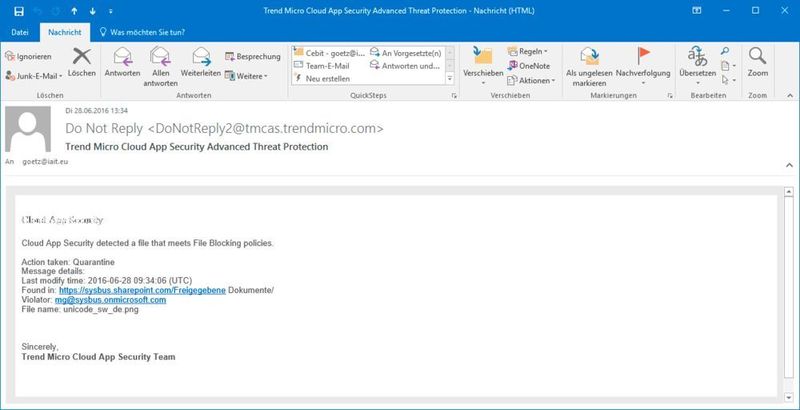Screen dimensions: 800x410
Task: Open the Regeln dropdown
Action: (528, 52)
